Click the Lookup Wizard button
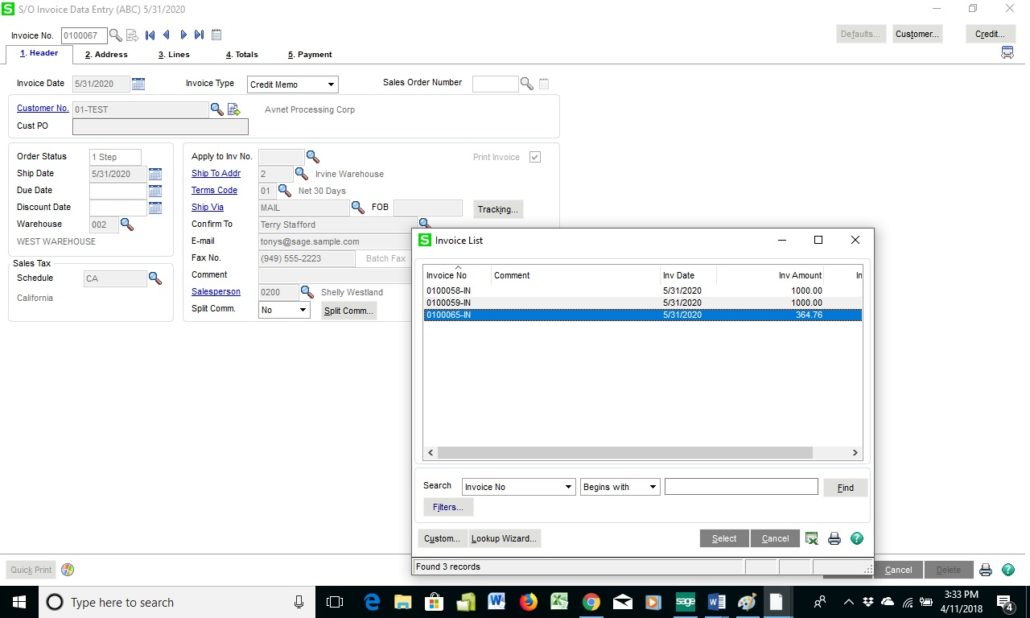The image size is (1030, 618). click(504, 538)
